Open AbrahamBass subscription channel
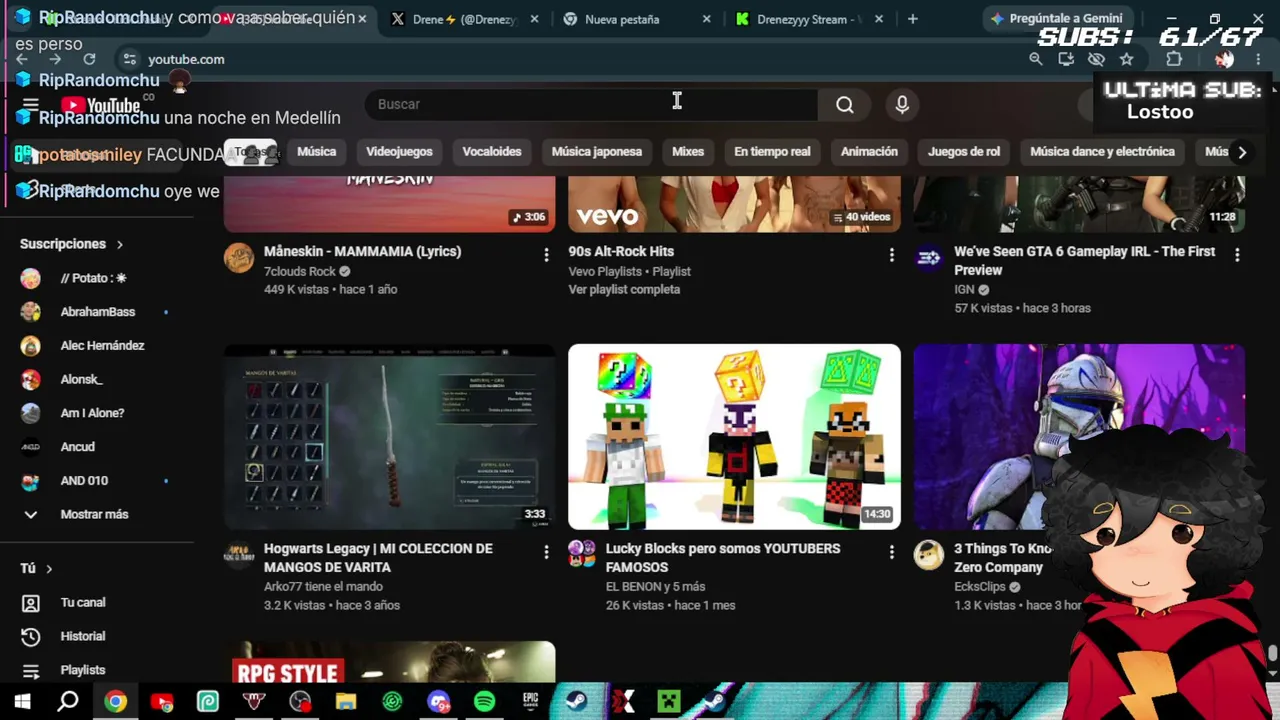Image resolution: width=1280 pixels, height=720 pixels. (97, 312)
